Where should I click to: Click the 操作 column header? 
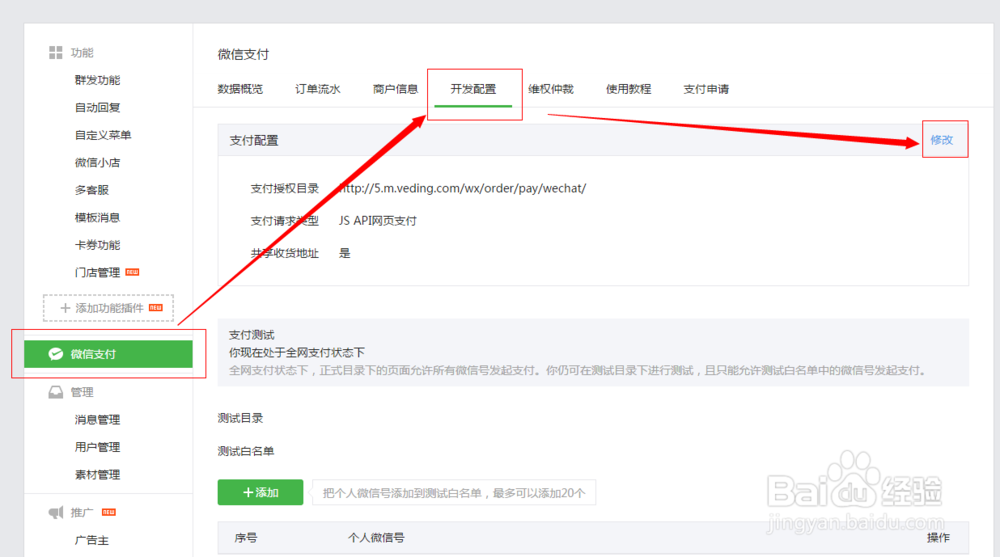[x=938, y=538]
